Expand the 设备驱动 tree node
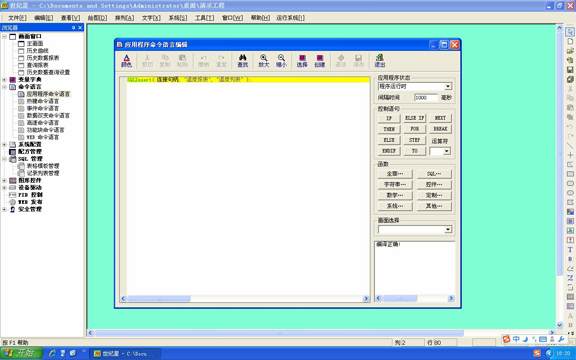Screen dimensions: 576x360 [x=4, y=187]
